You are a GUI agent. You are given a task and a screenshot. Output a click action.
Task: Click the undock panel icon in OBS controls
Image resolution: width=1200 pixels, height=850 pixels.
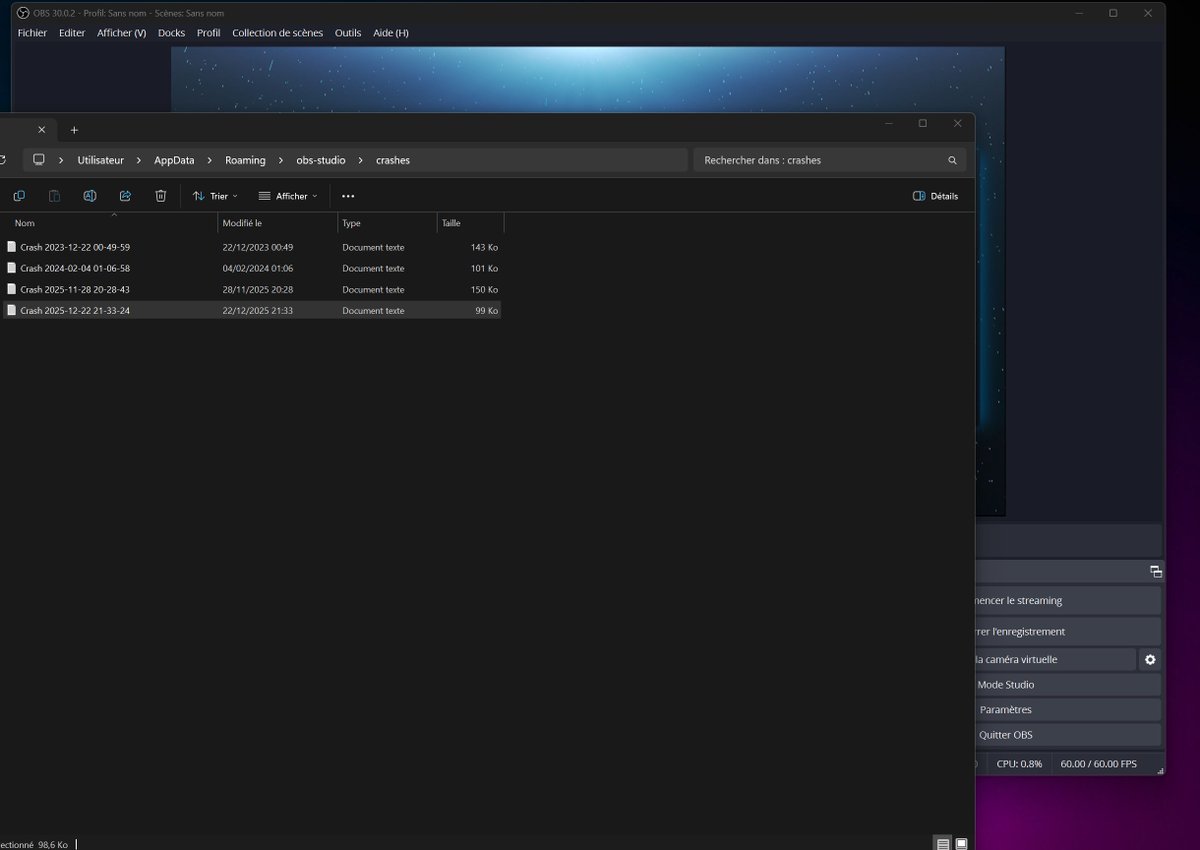[1156, 572]
